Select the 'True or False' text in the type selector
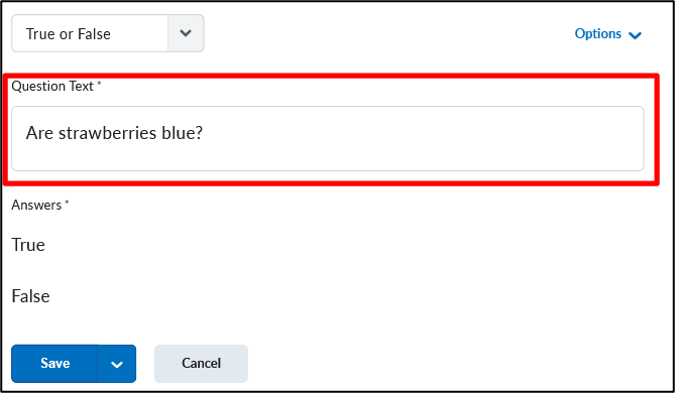 (x=68, y=34)
